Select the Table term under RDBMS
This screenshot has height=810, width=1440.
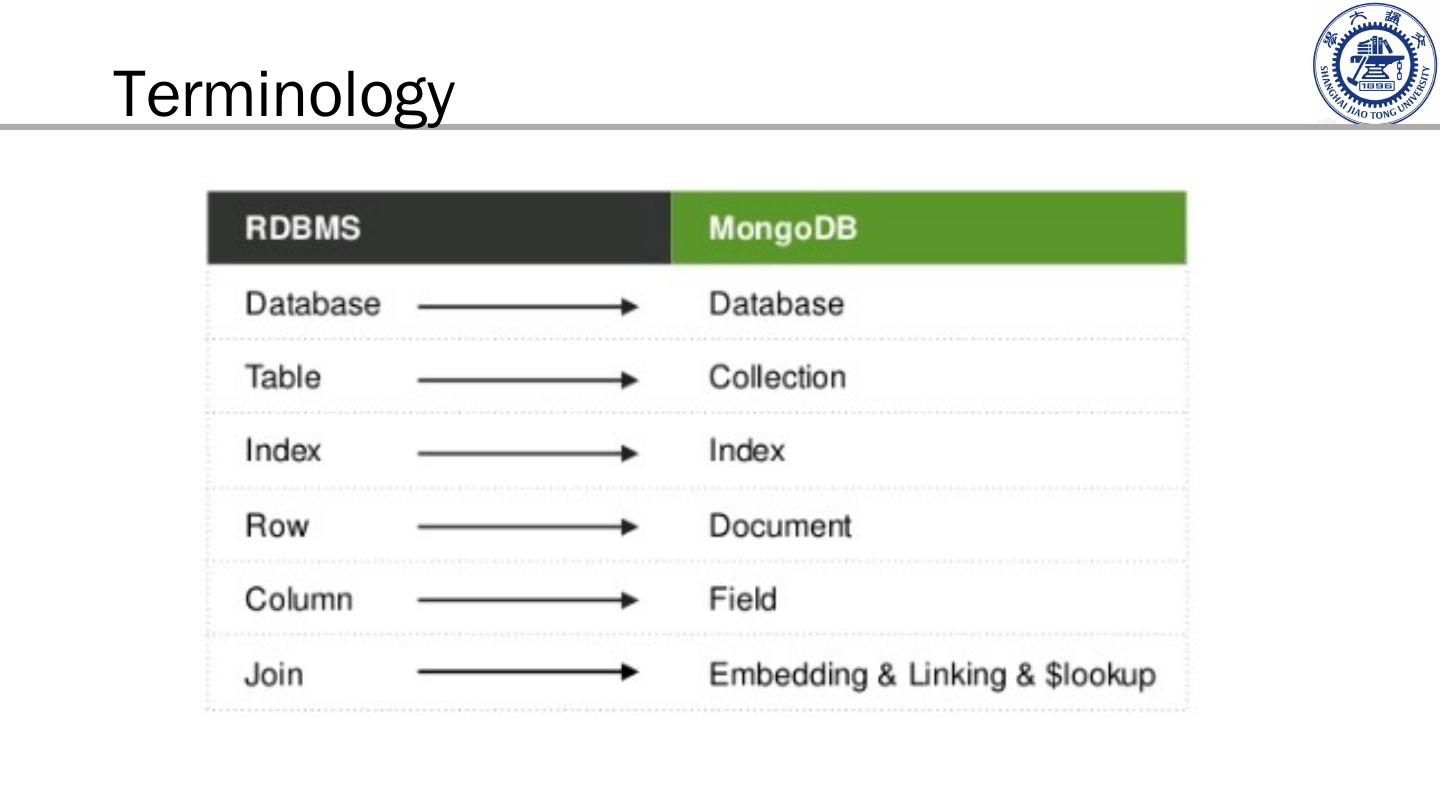(x=283, y=378)
